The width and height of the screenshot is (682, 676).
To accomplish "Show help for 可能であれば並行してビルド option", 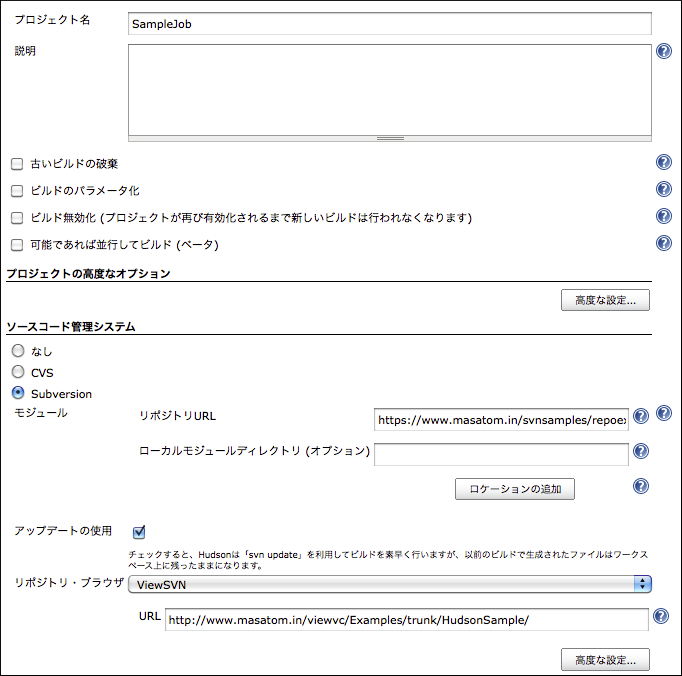I will point(663,243).
